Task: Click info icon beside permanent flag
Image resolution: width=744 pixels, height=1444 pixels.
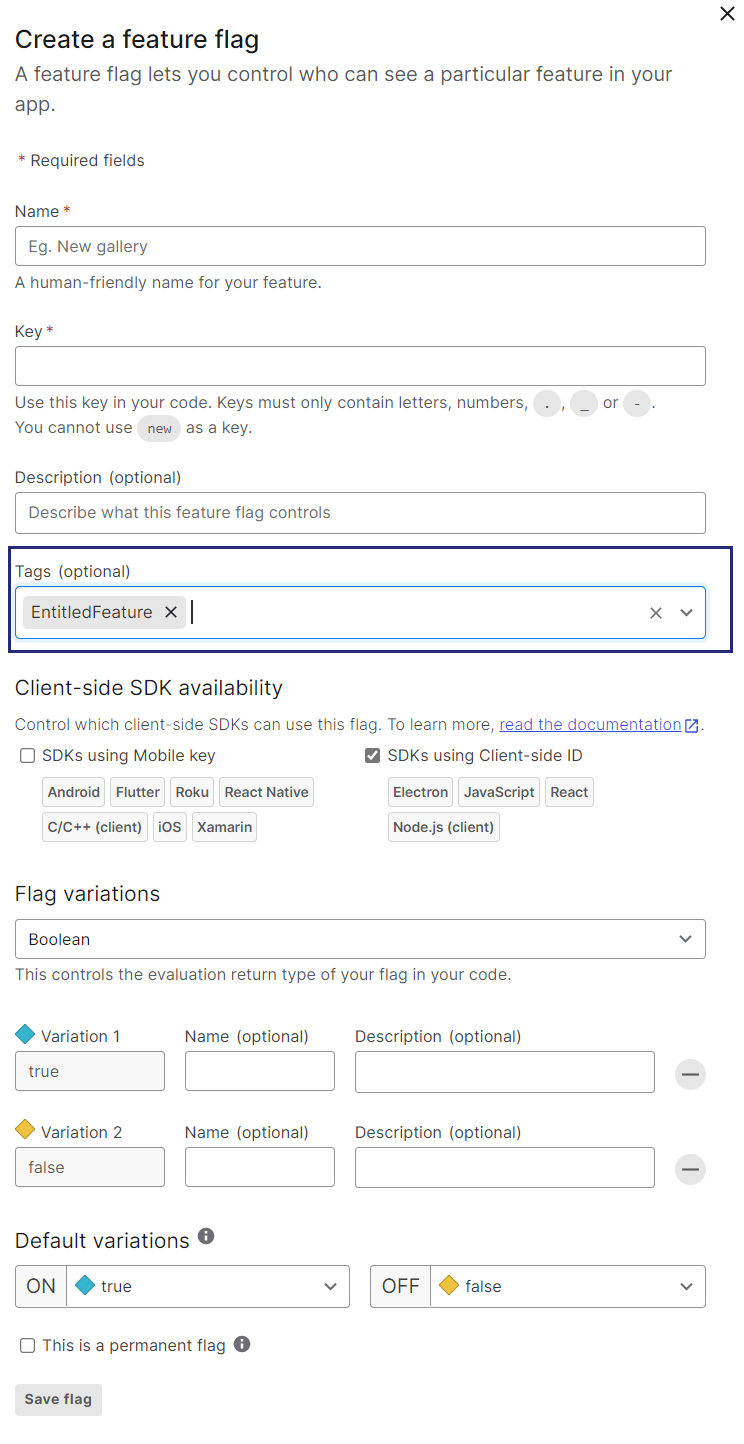Action: click(242, 1344)
